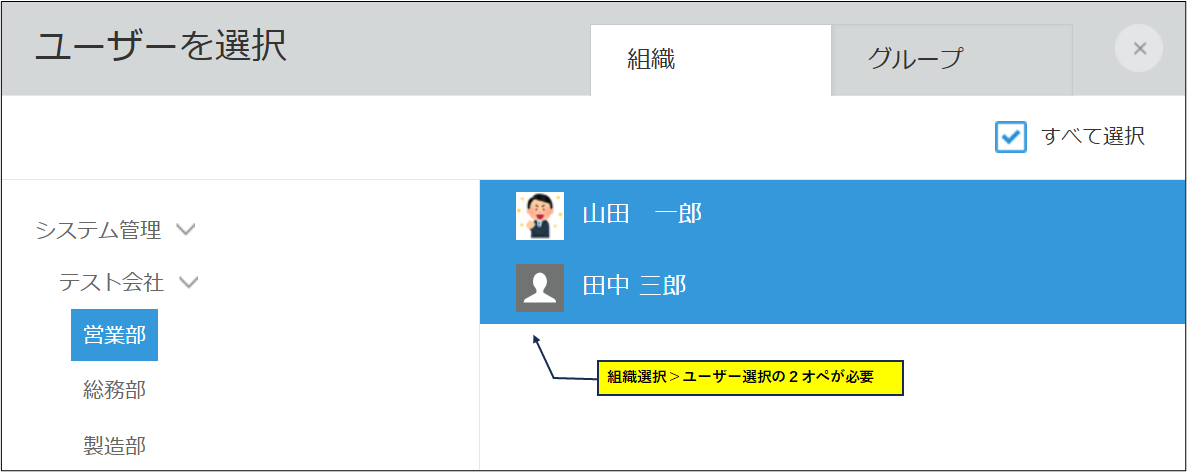Image resolution: width=1187 pixels, height=472 pixels.
Task: Choose the 営業部 department
Action: pyautogui.click(x=114, y=336)
